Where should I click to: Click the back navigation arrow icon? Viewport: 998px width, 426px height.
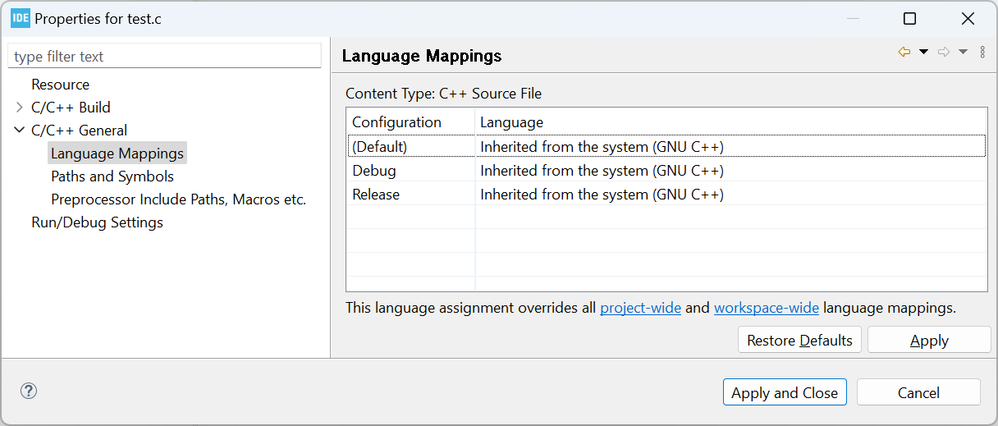pos(904,52)
